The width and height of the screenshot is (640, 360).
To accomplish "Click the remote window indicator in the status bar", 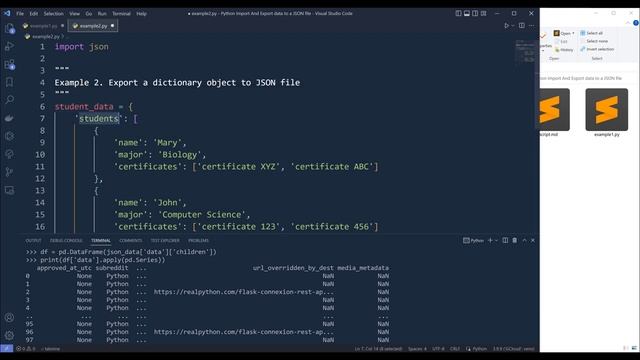I will [x=7, y=349].
